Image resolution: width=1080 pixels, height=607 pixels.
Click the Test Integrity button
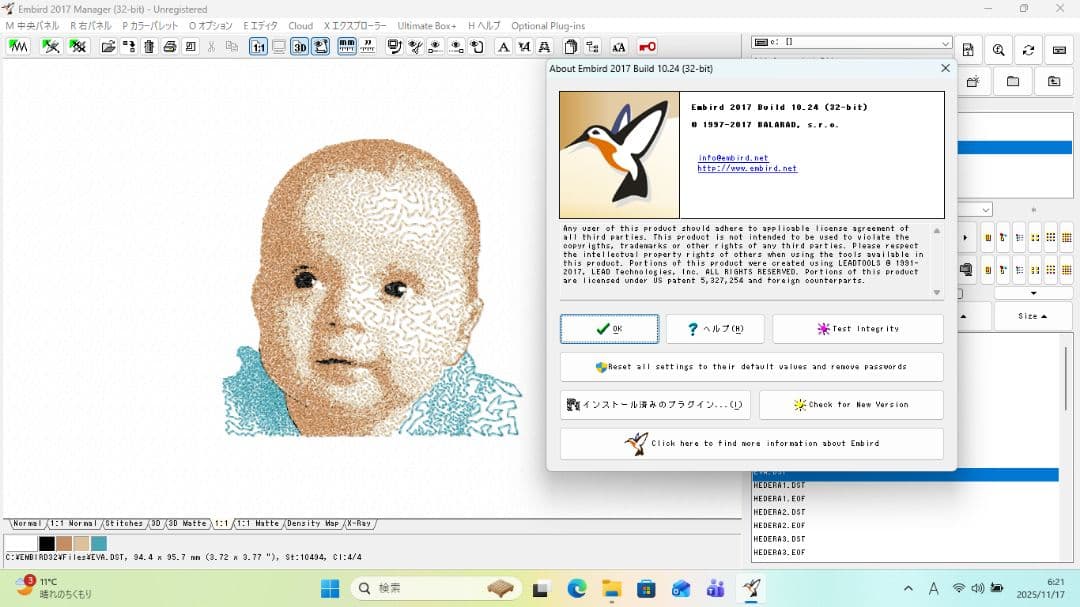857,329
